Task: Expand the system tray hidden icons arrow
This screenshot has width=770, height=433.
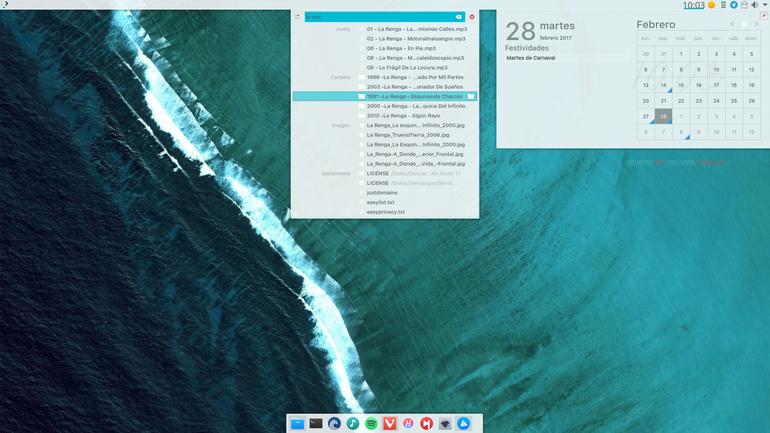Action: click(x=766, y=4)
